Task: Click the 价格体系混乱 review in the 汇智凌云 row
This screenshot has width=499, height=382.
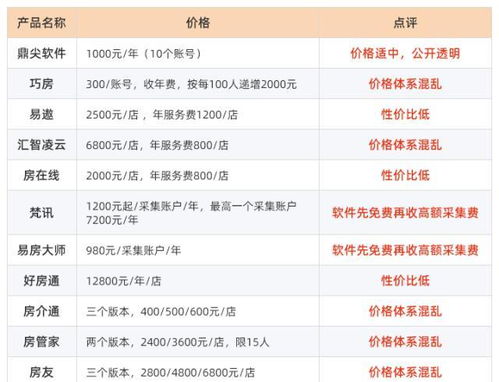Action: point(405,145)
